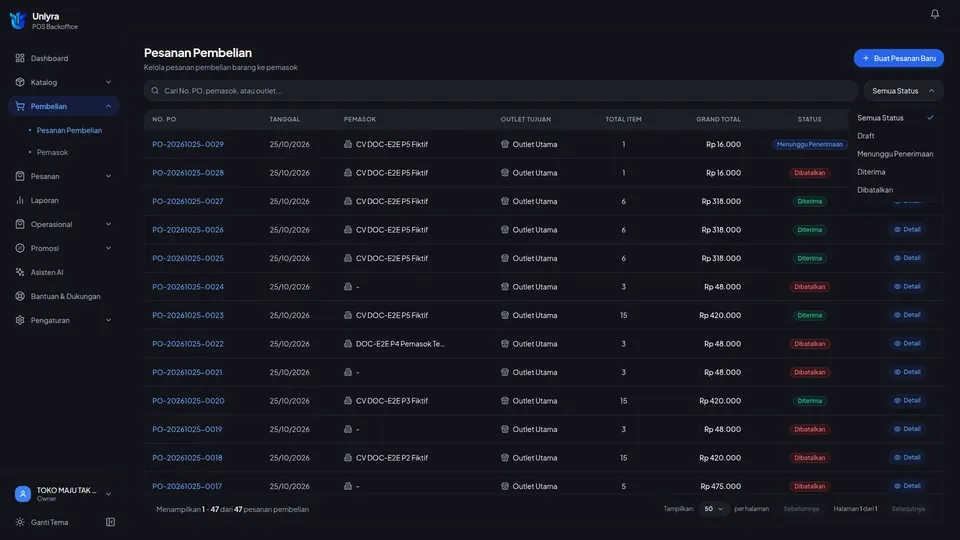Collapse the Pembelian menu chevron
960x540 pixels.
(x=108, y=106)
